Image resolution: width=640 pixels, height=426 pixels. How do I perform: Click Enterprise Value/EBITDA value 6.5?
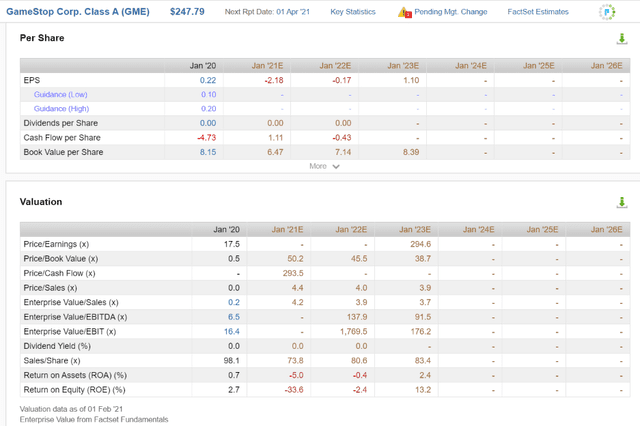tap(234, 317)
